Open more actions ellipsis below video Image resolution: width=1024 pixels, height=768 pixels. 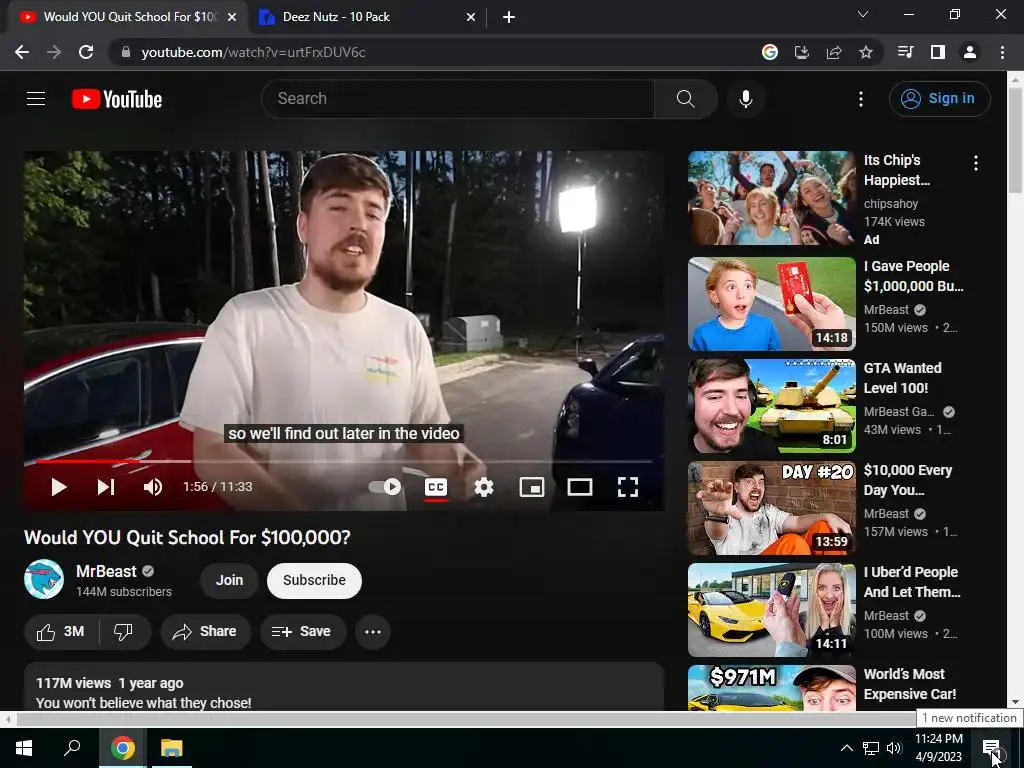click(x=373, y=632)
